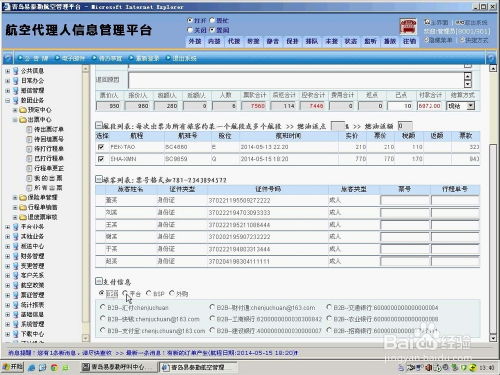Image resolution: width=500 pixels, height=375 pixels.
Task: Click the 转接 call tab
Action: 253,41
